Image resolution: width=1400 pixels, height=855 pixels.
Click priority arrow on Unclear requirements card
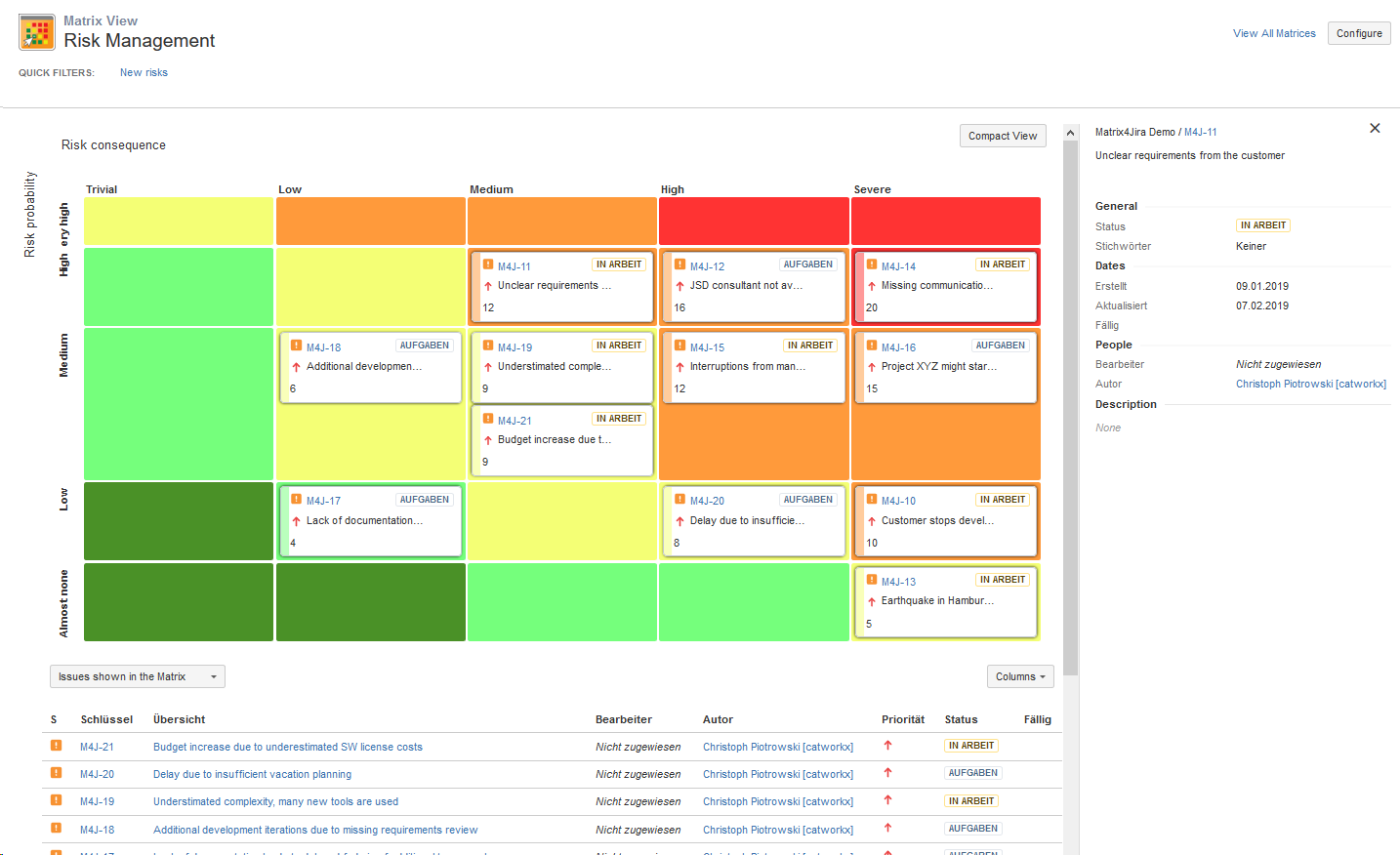[488, 286]
